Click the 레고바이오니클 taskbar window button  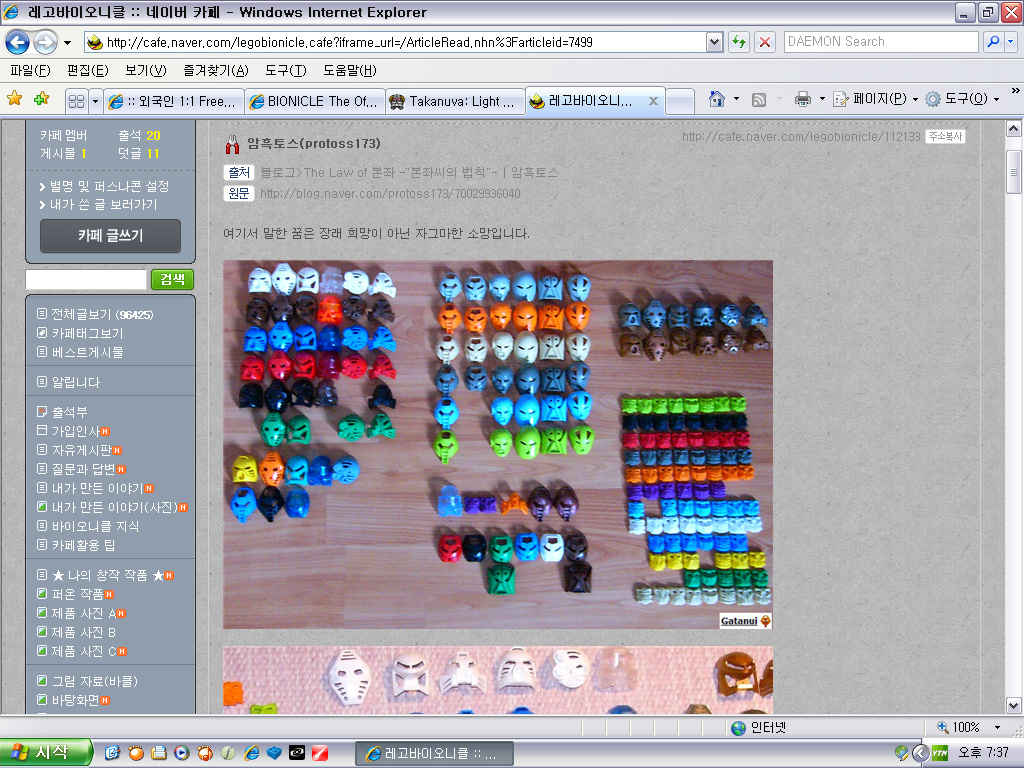434,754
